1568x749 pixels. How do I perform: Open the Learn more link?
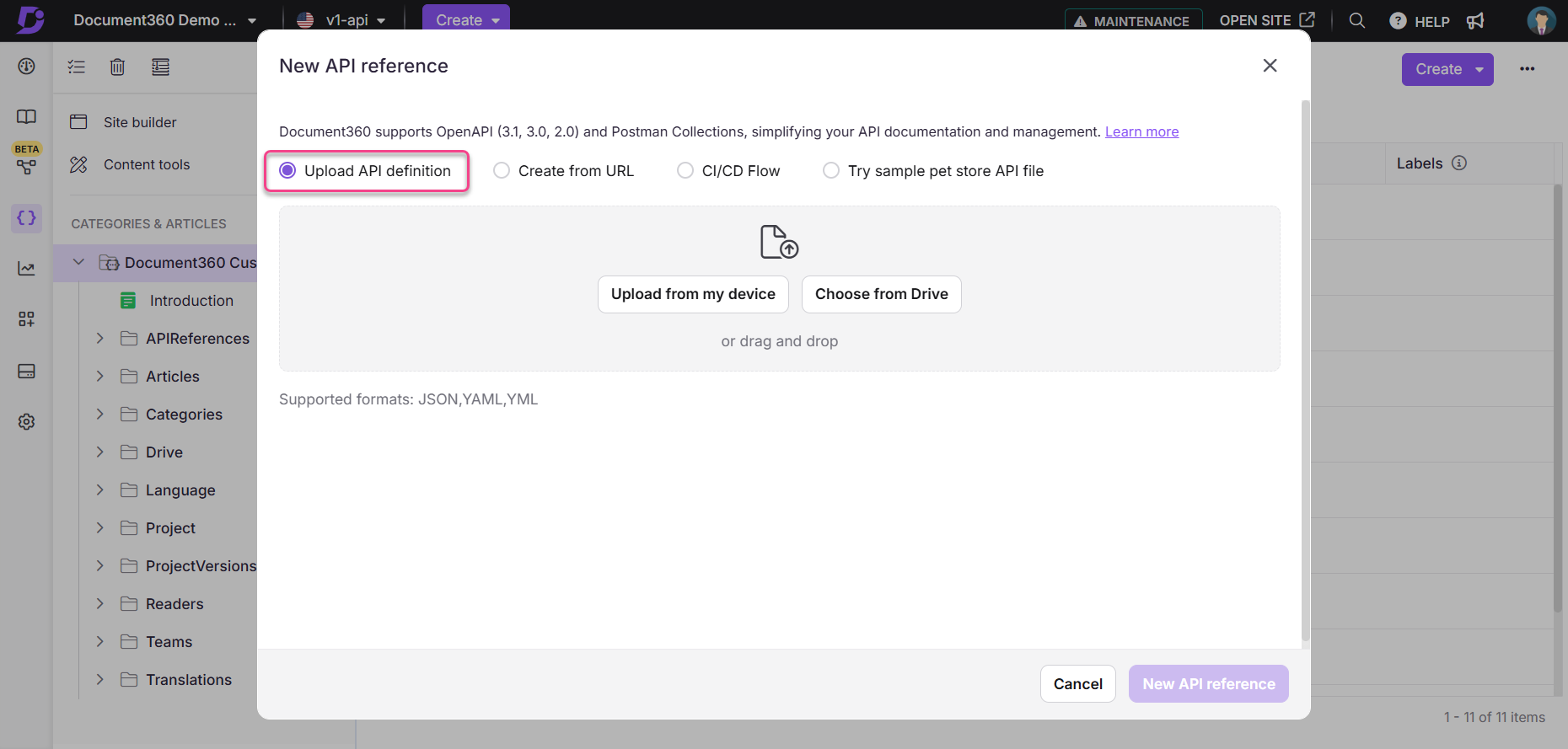point(1141,131)
